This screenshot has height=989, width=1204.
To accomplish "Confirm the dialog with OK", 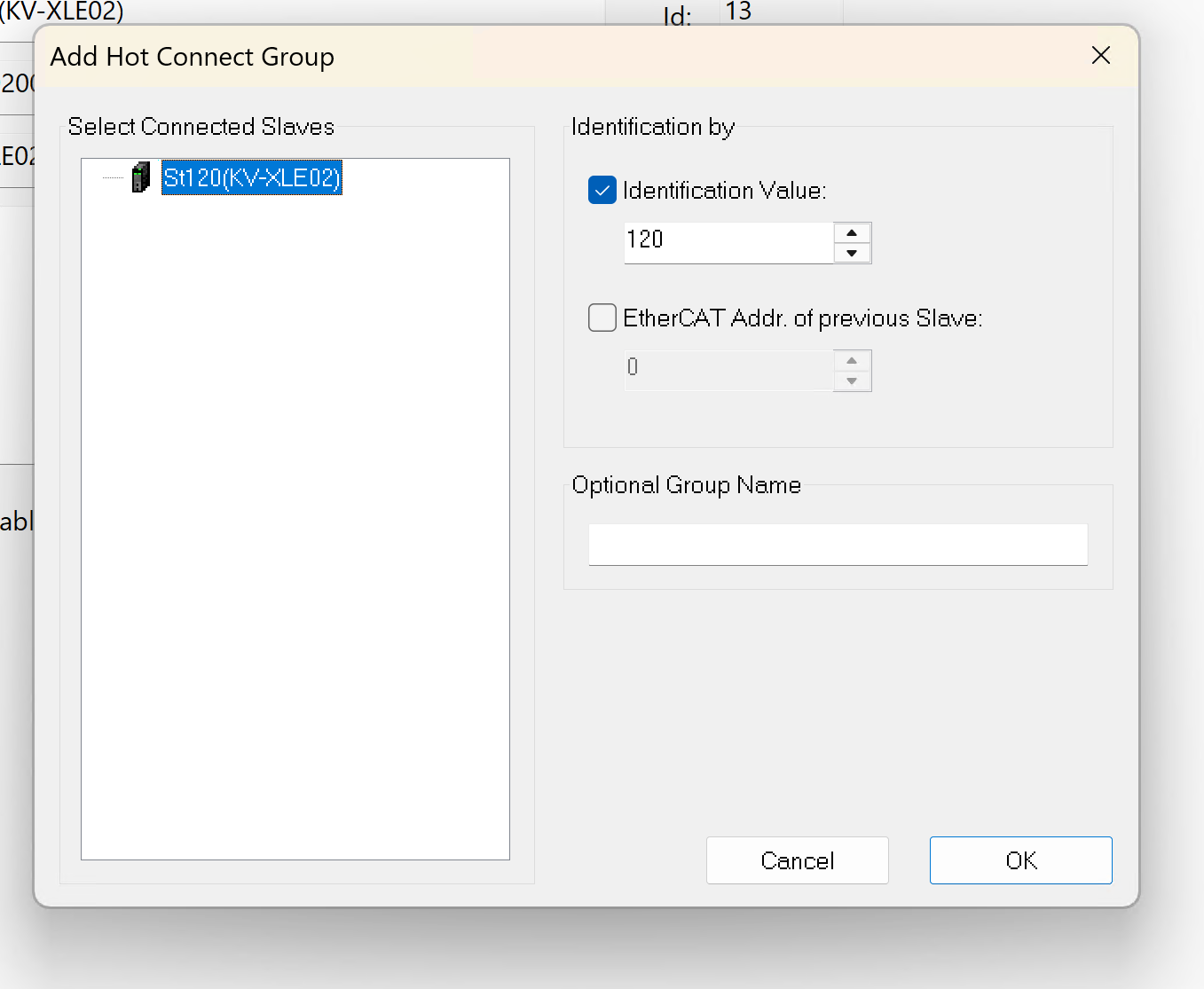I will [1020, 860].
